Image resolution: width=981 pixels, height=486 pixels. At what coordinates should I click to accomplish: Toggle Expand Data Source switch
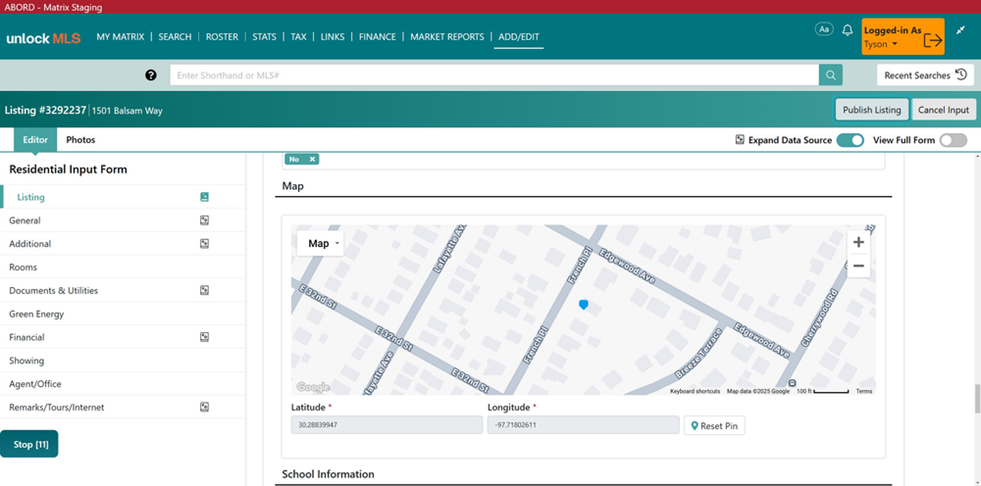tap(850, 140)
